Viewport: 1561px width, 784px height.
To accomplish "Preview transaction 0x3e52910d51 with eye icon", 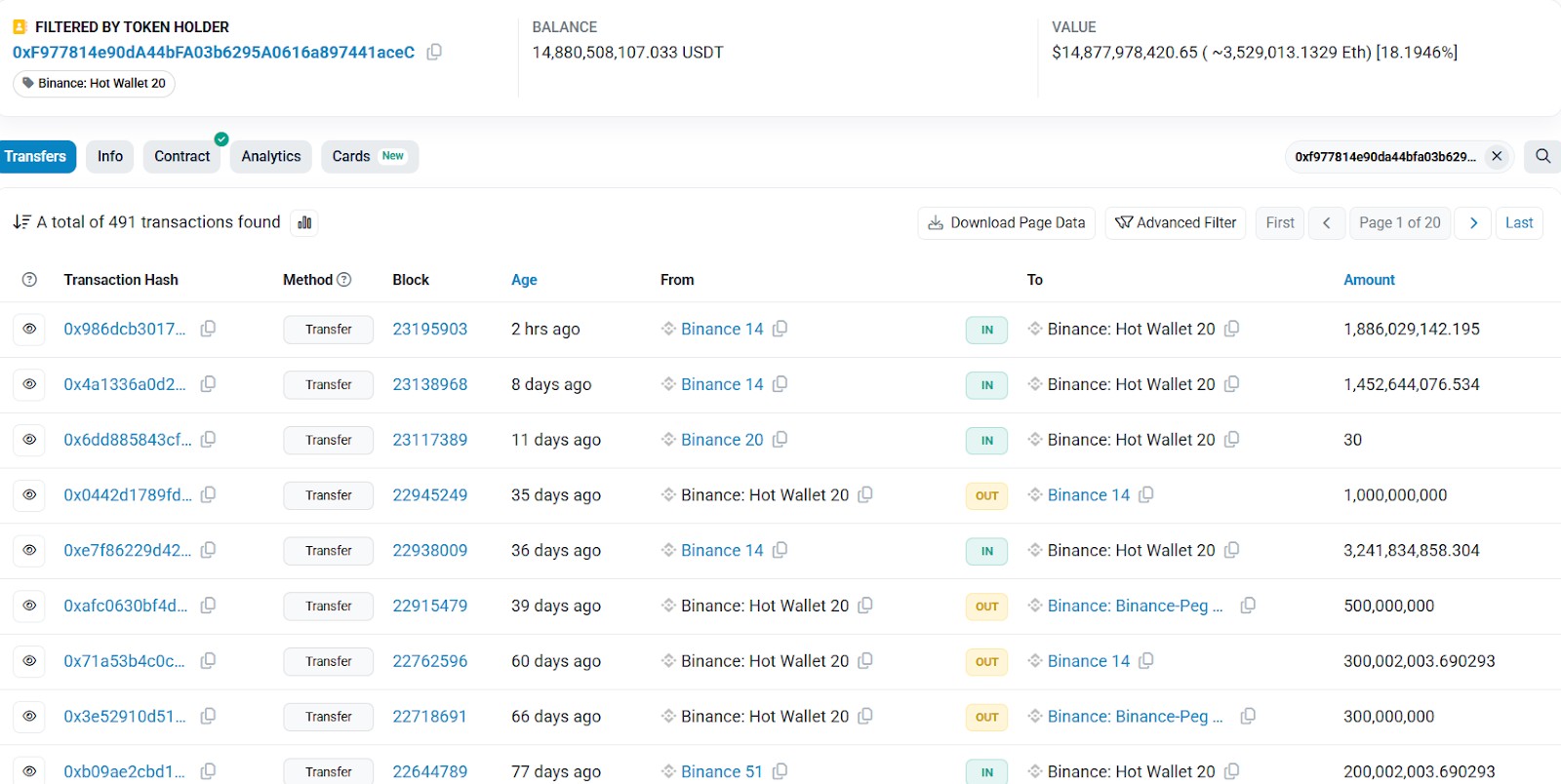I will [30, 717].
